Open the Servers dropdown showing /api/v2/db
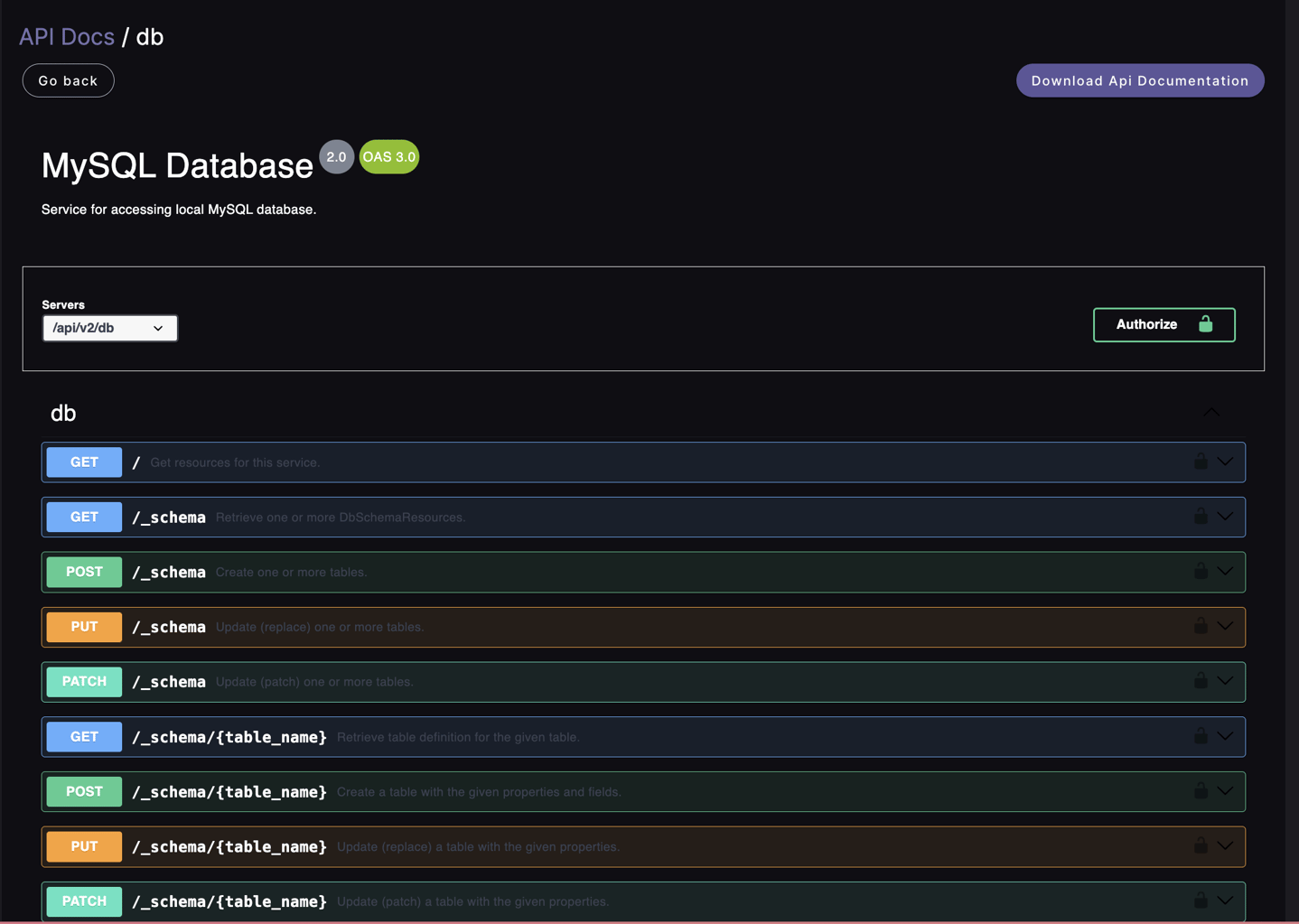The width and height of the screenshot is (1299, 924). [x=109, y=328]
